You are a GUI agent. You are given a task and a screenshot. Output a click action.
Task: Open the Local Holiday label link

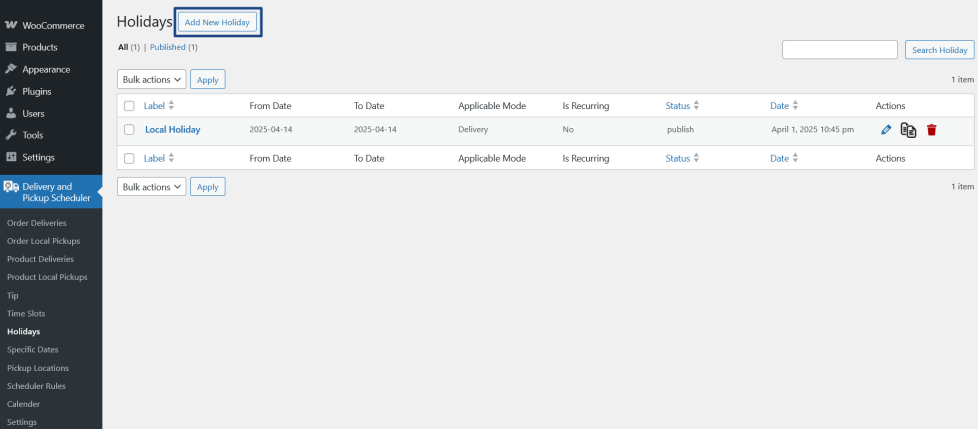tap(172, 130)
